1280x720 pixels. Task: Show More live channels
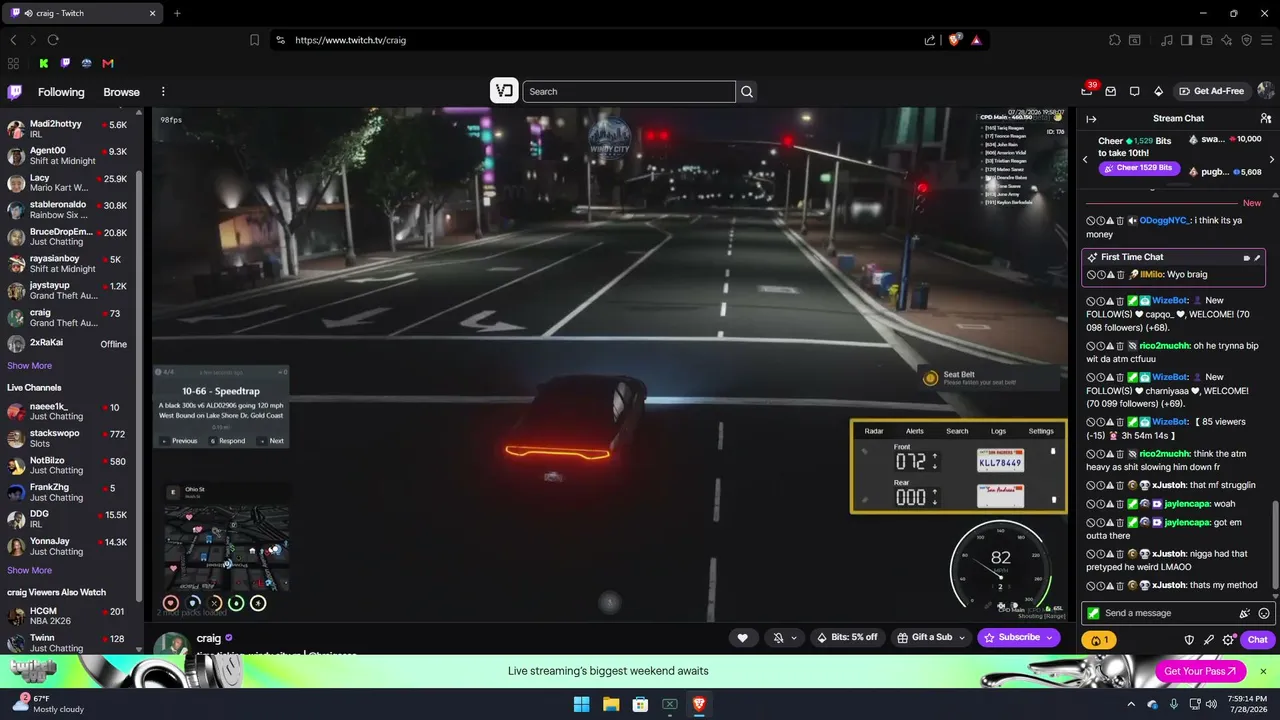[x=29, y=571]
